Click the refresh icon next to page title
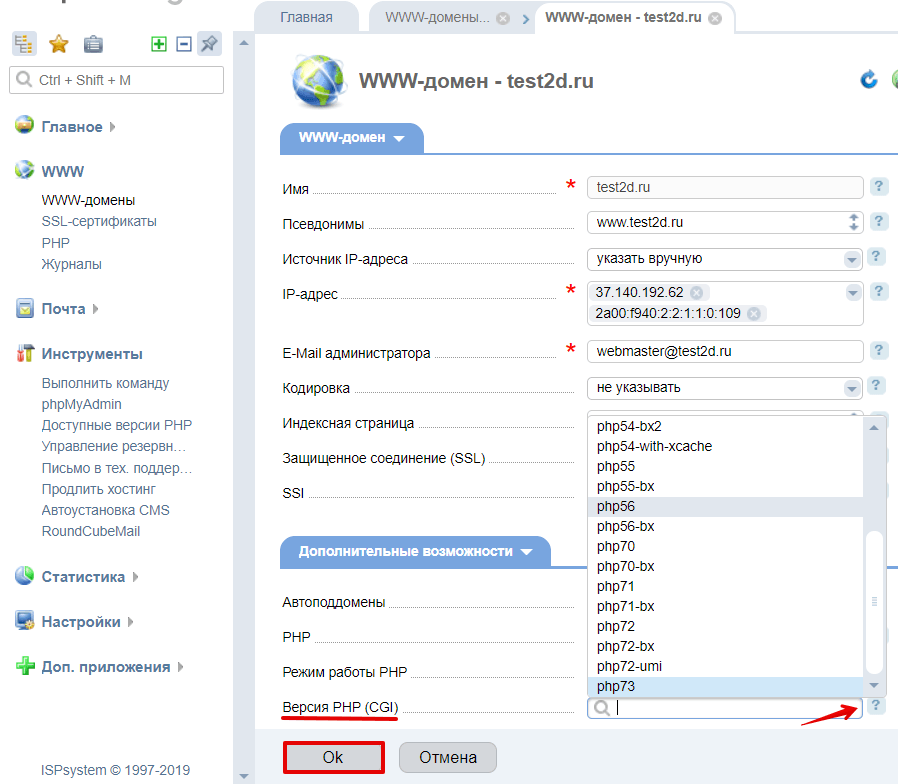The height and width of the screenshot is (784, 898). tap(869, 80)
